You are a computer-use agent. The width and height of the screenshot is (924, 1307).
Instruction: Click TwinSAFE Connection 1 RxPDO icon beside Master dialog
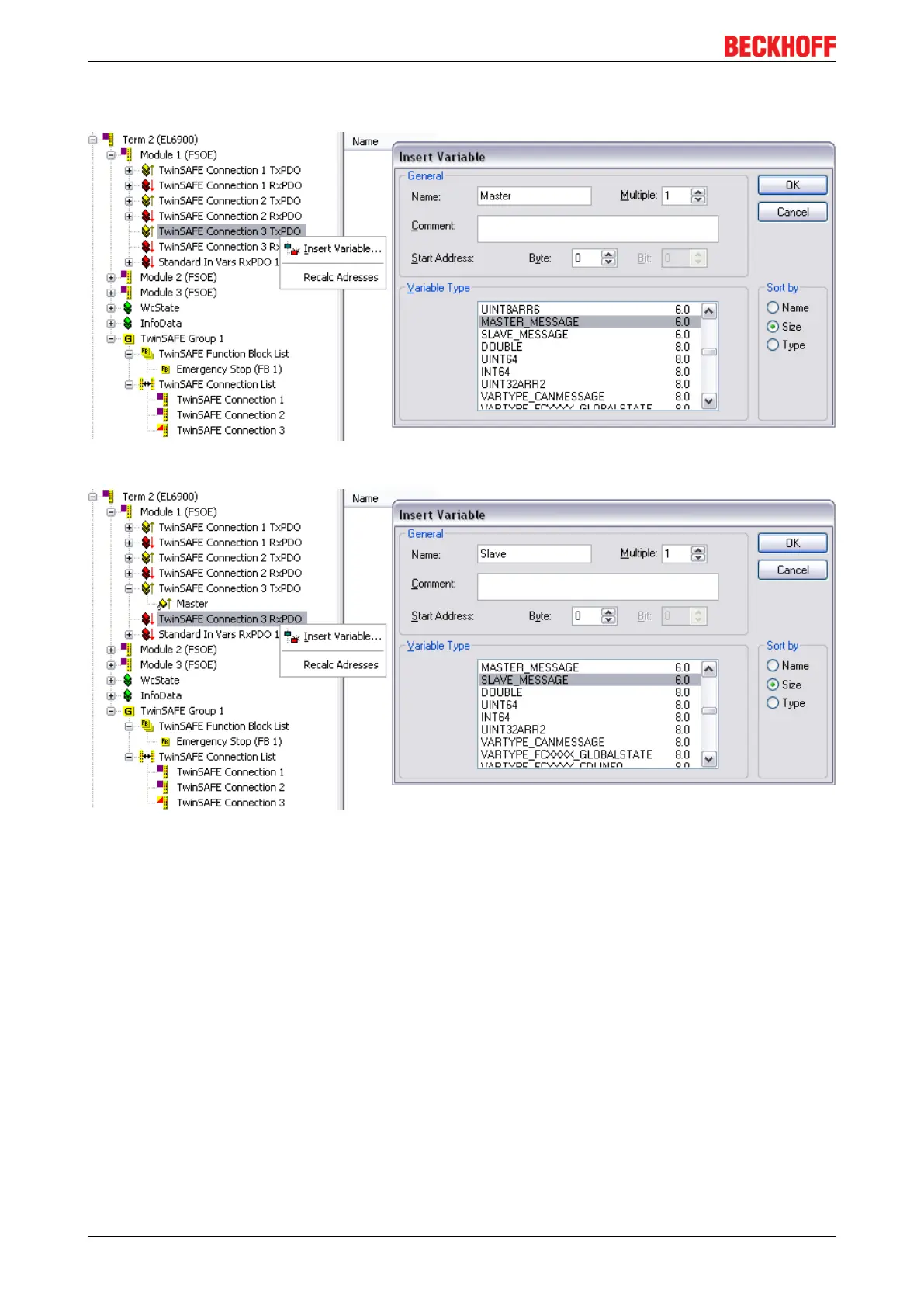[147, 185]
